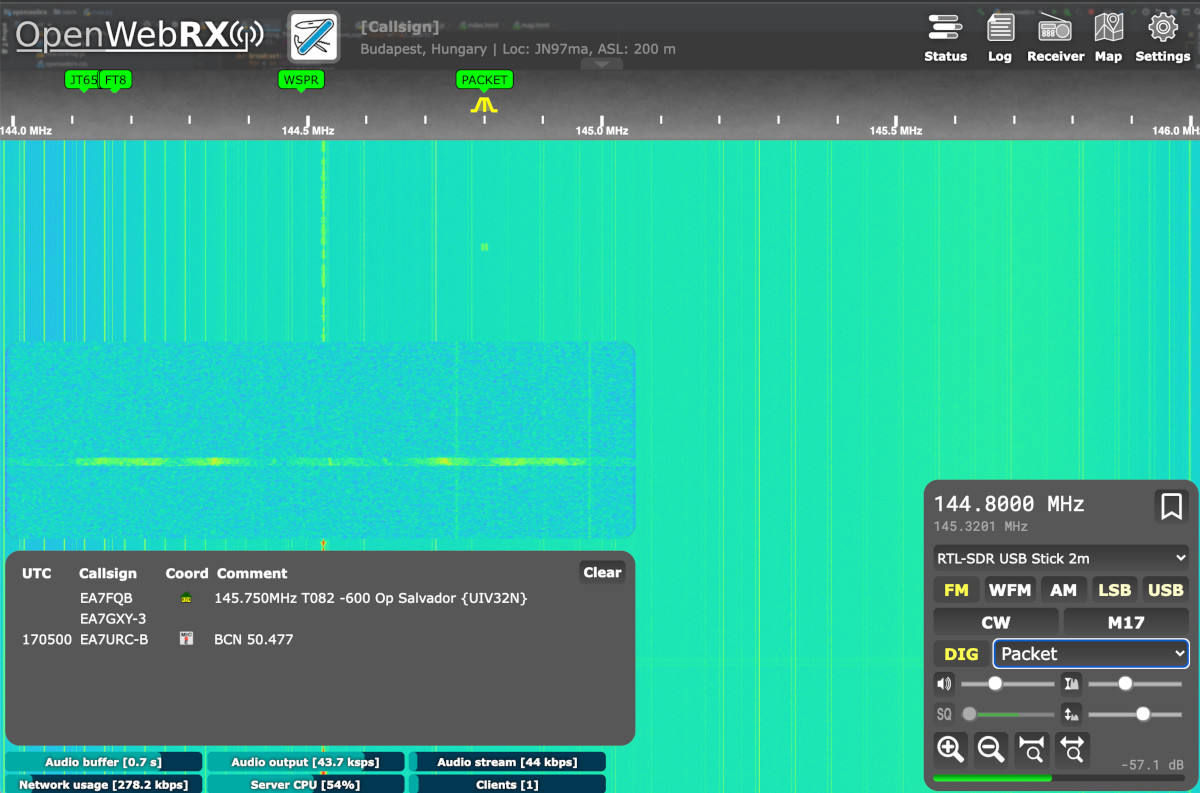Viewport: 1200px width, 793px height.
Task: Switch to CW mode
Action: point(995,622)
